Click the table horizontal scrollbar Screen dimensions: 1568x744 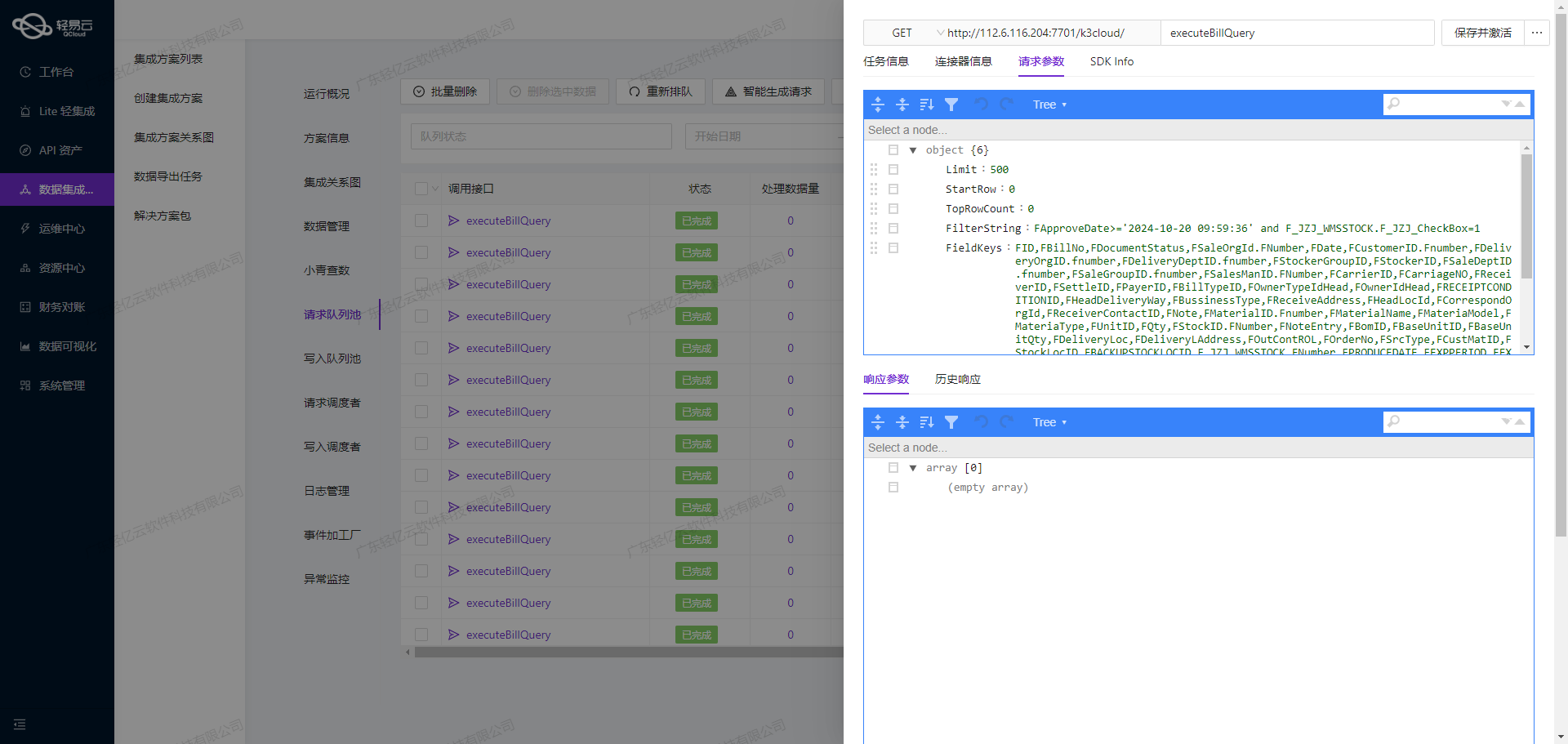coord(629,653)
